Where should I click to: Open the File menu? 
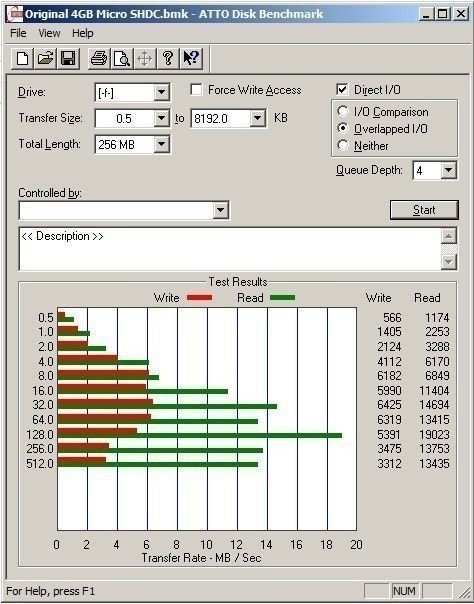tap(18, 33)
